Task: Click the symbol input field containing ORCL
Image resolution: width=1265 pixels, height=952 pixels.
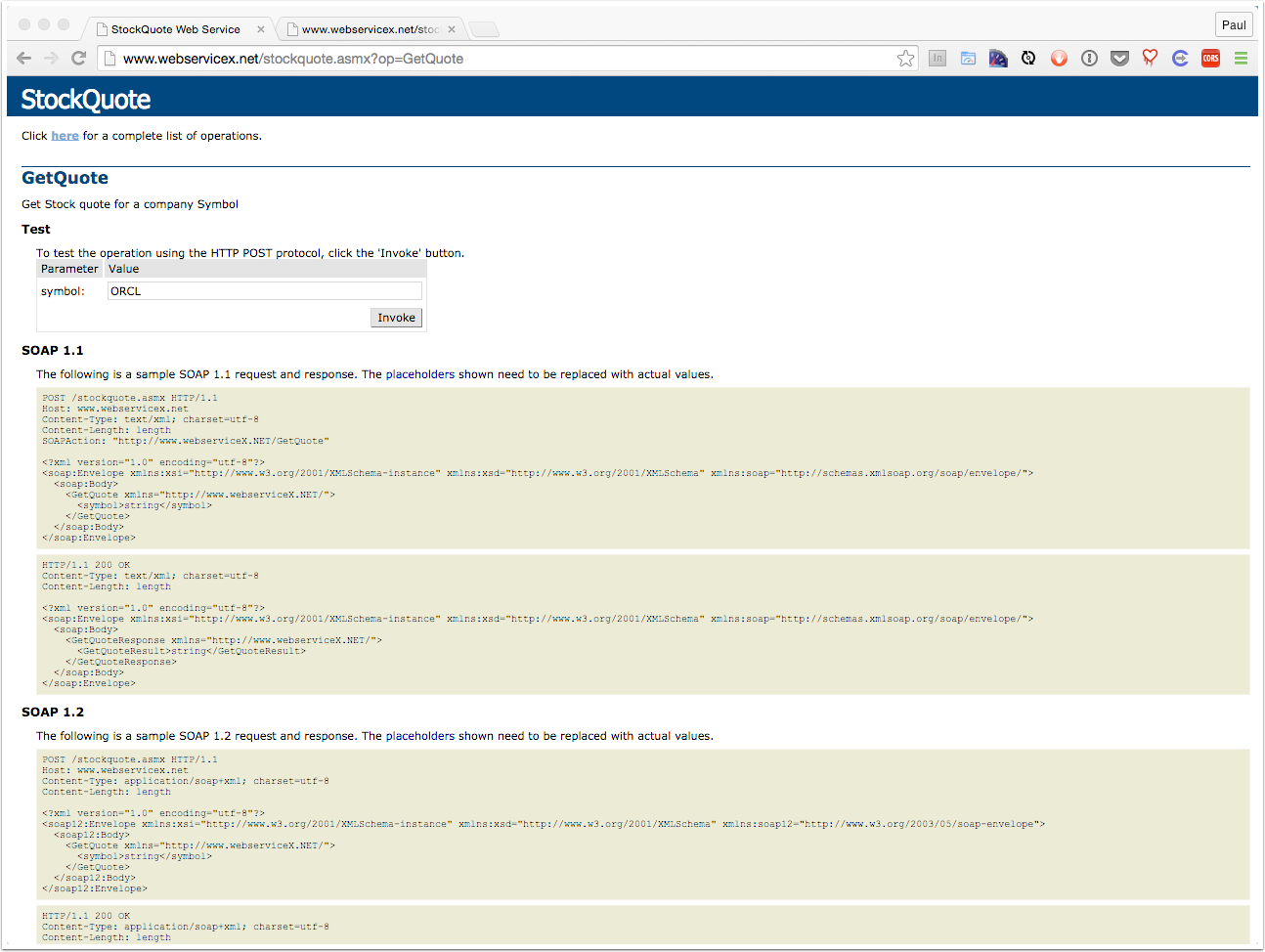Action: [264, 291]
